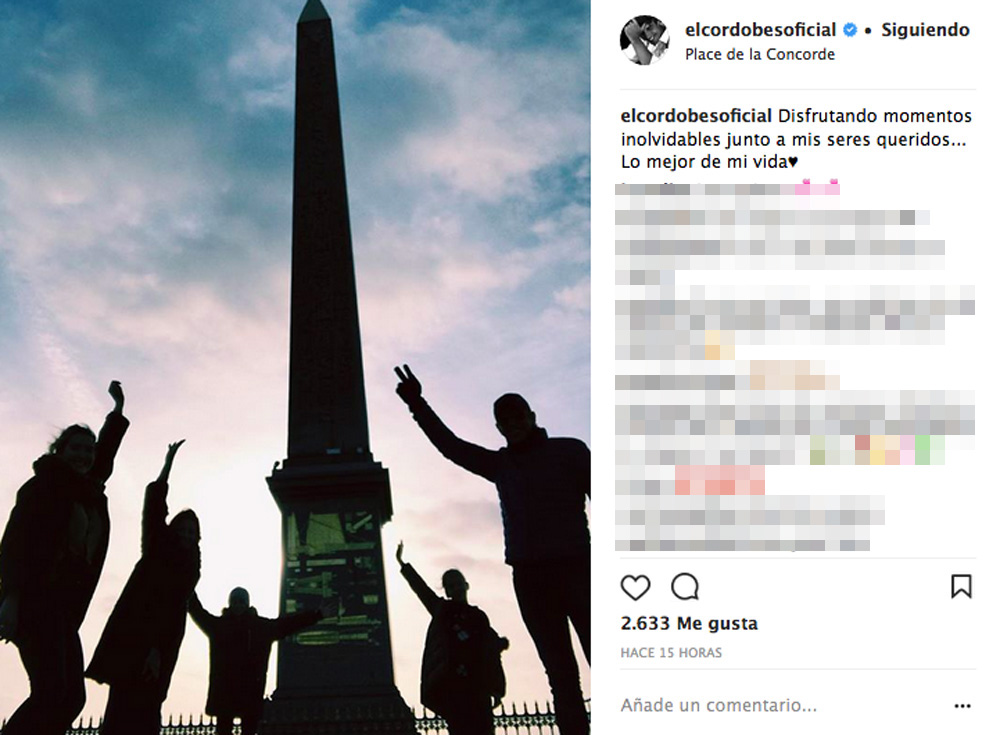This screenshot has width=1000, height=735.
Task: Click the caption text Lo mejor de mi vida
Action: (709, 162)
